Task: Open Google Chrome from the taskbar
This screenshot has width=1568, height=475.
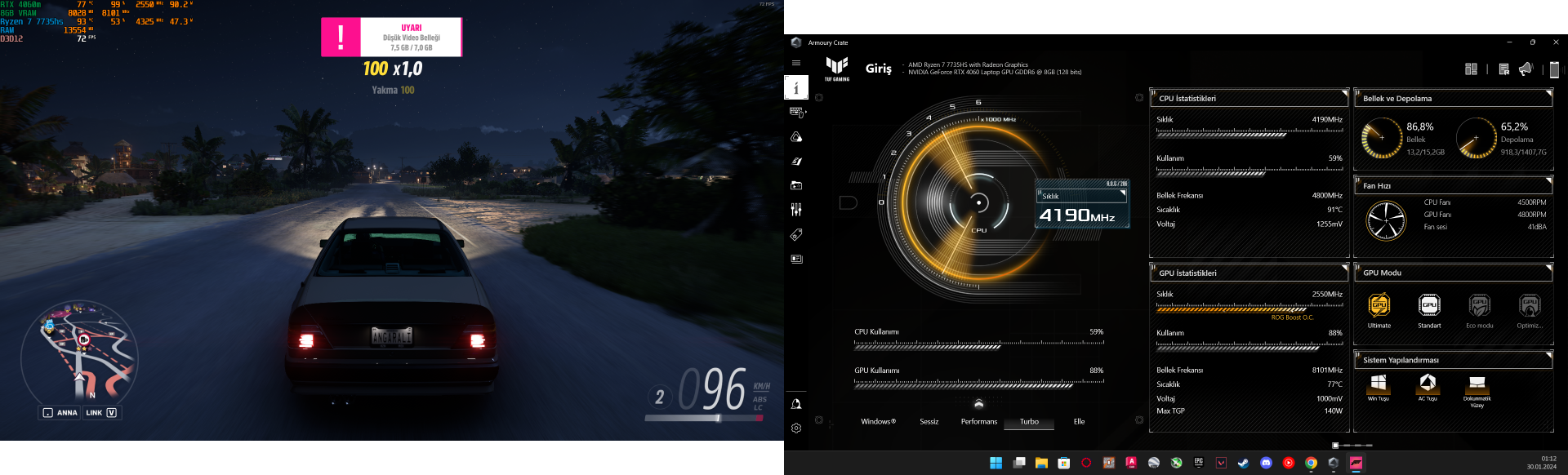Action: click(x=1311, y=463)
